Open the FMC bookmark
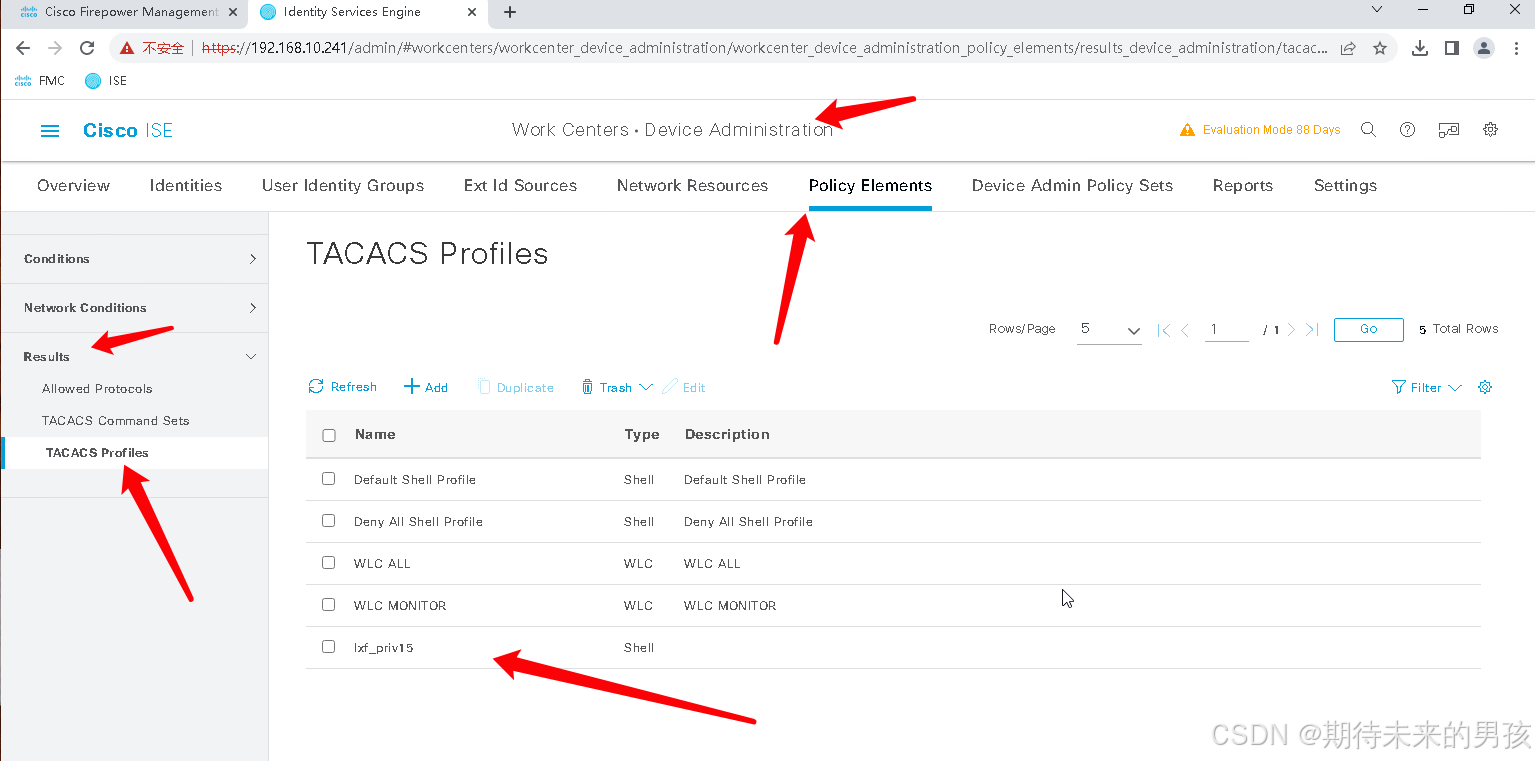The width and height of the screenshot is (1535, 761). 40,81
